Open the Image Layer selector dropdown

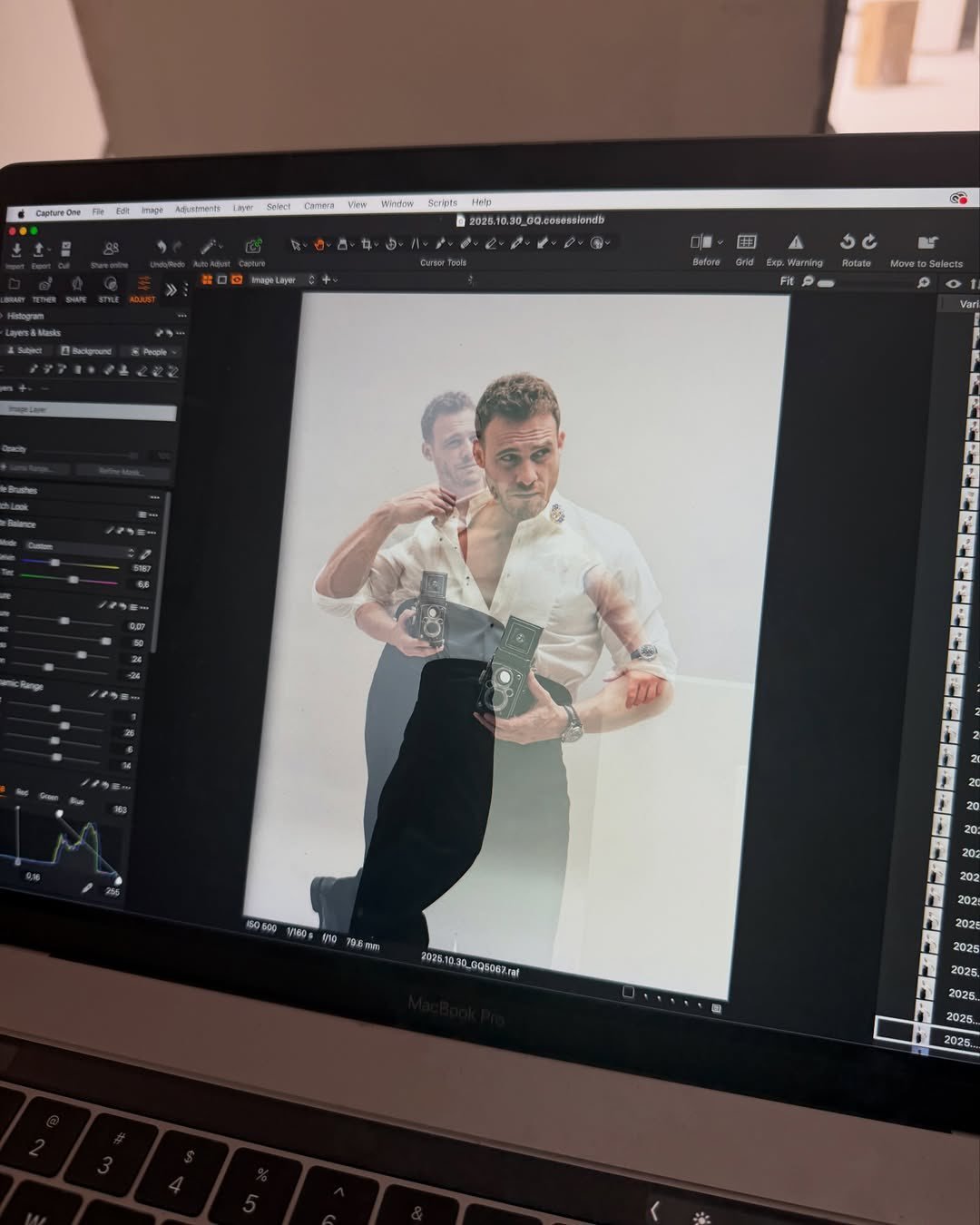282,280
